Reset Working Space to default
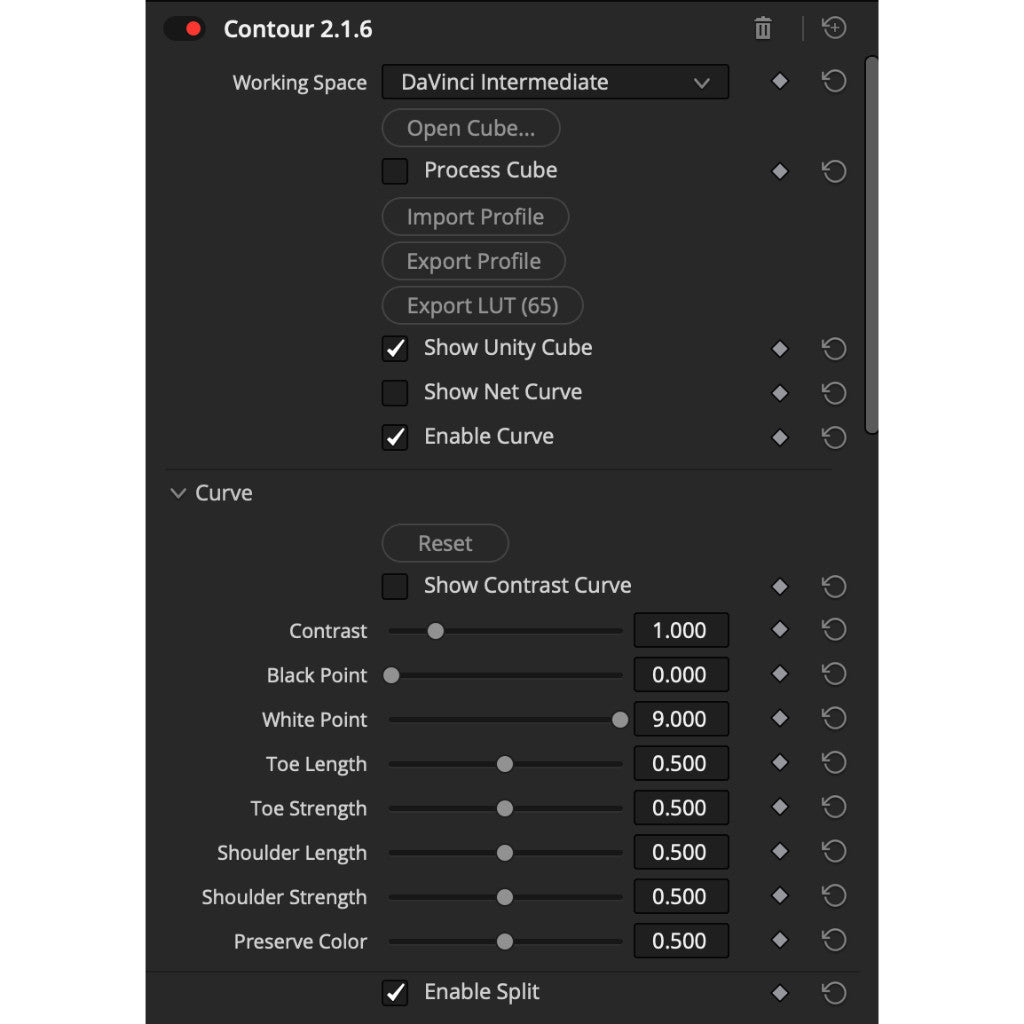 834,81
